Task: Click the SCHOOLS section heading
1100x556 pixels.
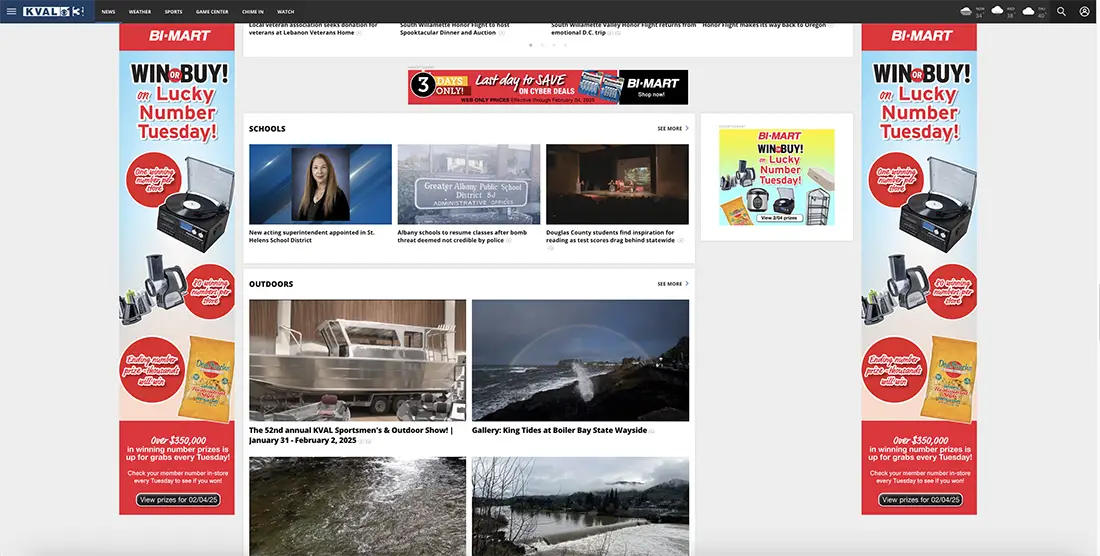Action: 267,129
